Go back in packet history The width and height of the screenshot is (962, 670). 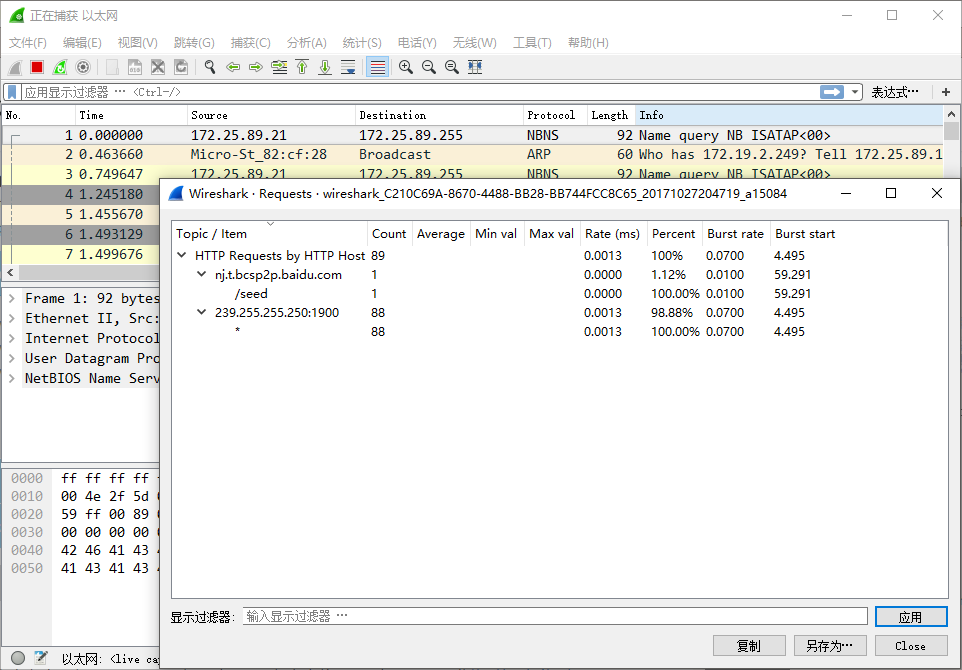pyautogui.click(x=233, y=66)
